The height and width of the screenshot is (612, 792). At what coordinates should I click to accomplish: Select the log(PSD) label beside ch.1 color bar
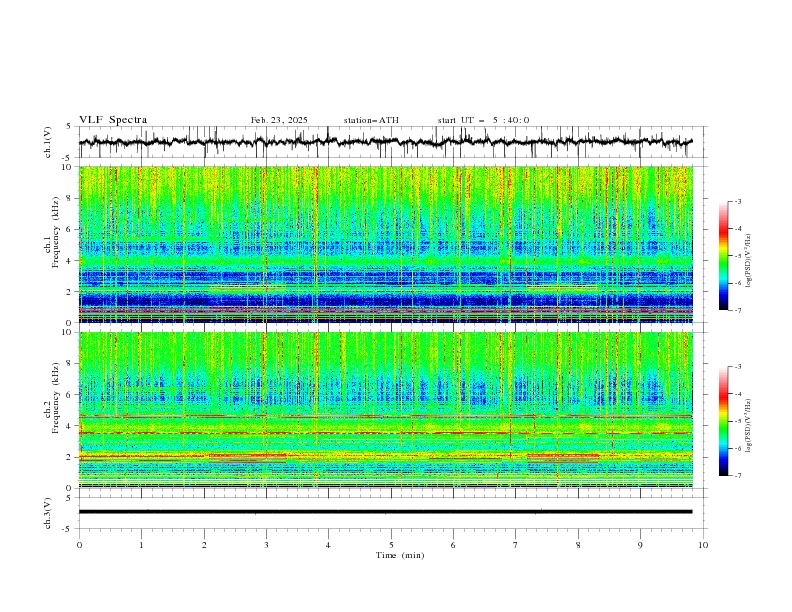coord(749,261)
